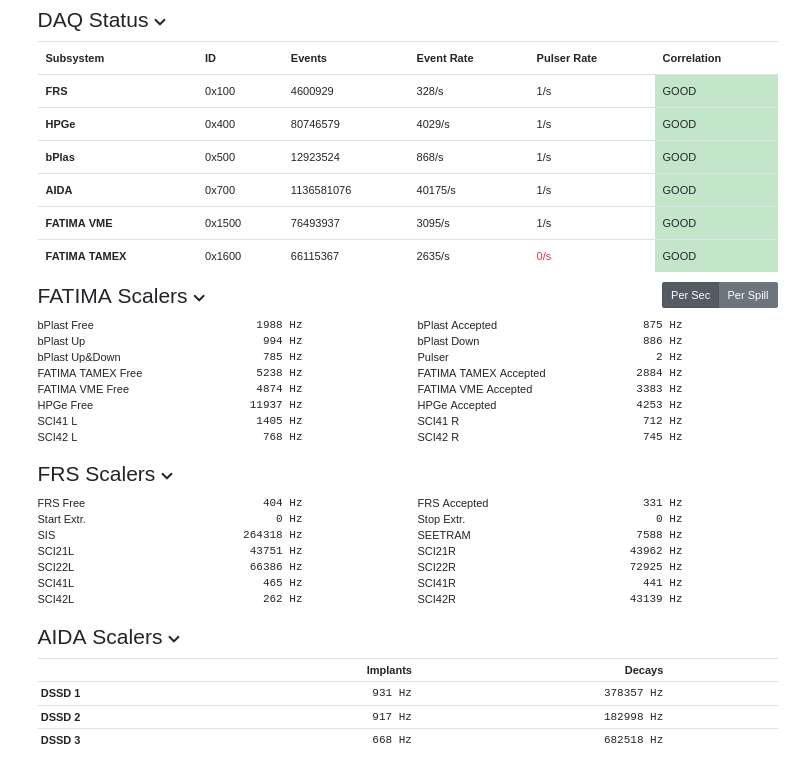Click the Pulser Rate column header
This screenshot has height=762, width=808.
point(566,58)
